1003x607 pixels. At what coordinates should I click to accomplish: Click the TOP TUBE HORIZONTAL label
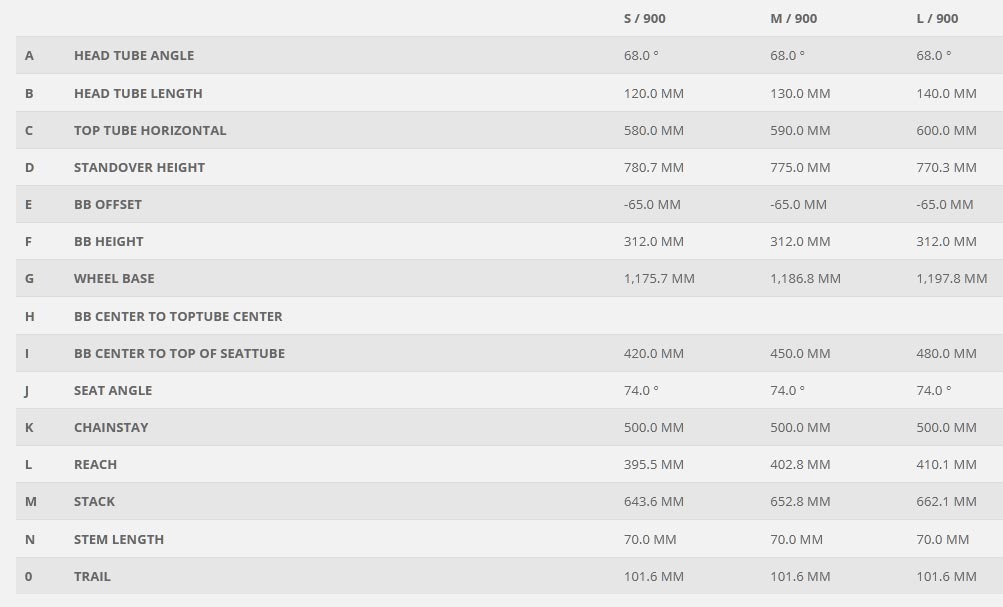click(x=150, y=130)
